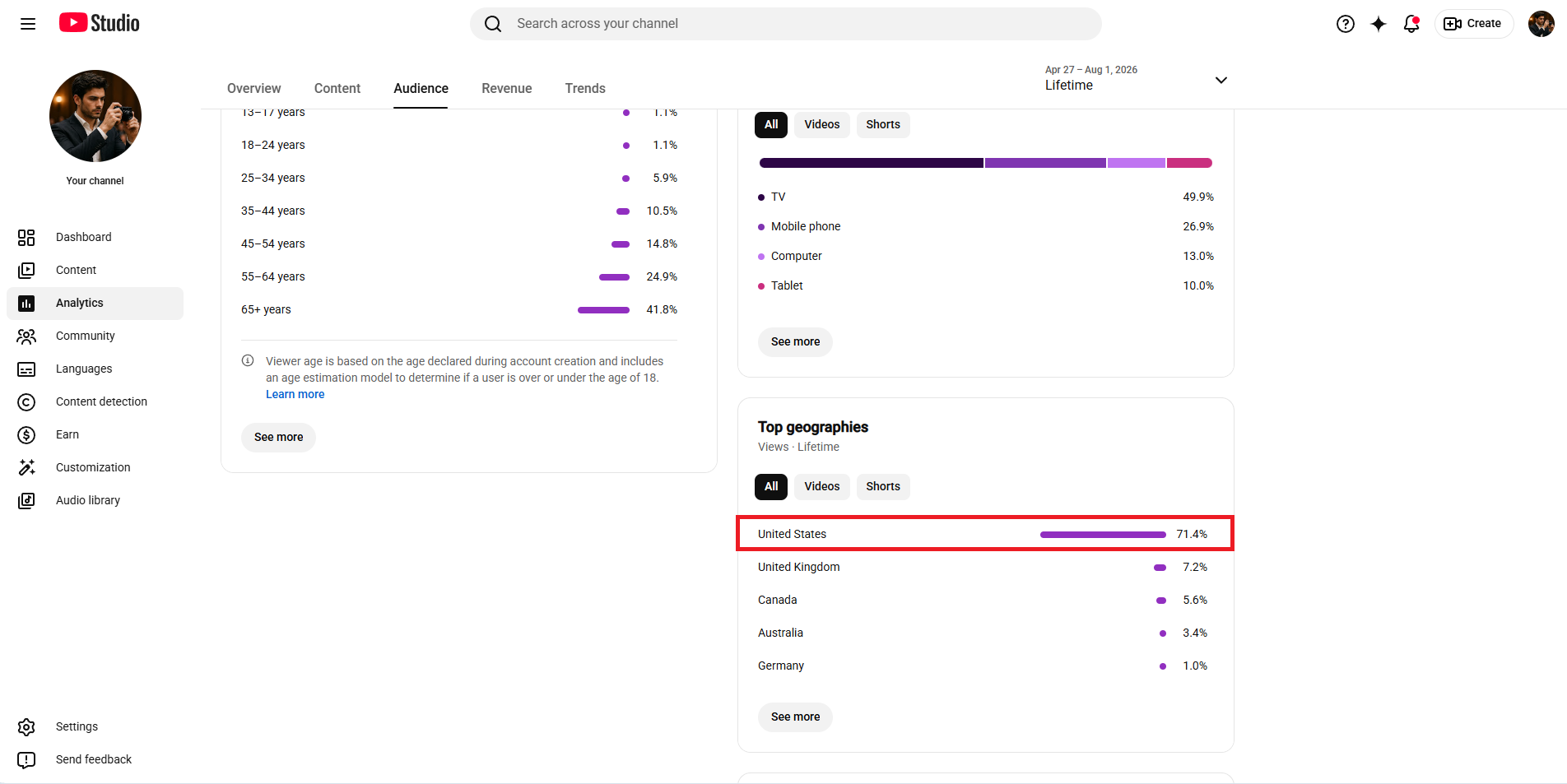Screen dimensions: 1567x784
Task: Open the hamburger navigation menu
Action: pos(28,24)
